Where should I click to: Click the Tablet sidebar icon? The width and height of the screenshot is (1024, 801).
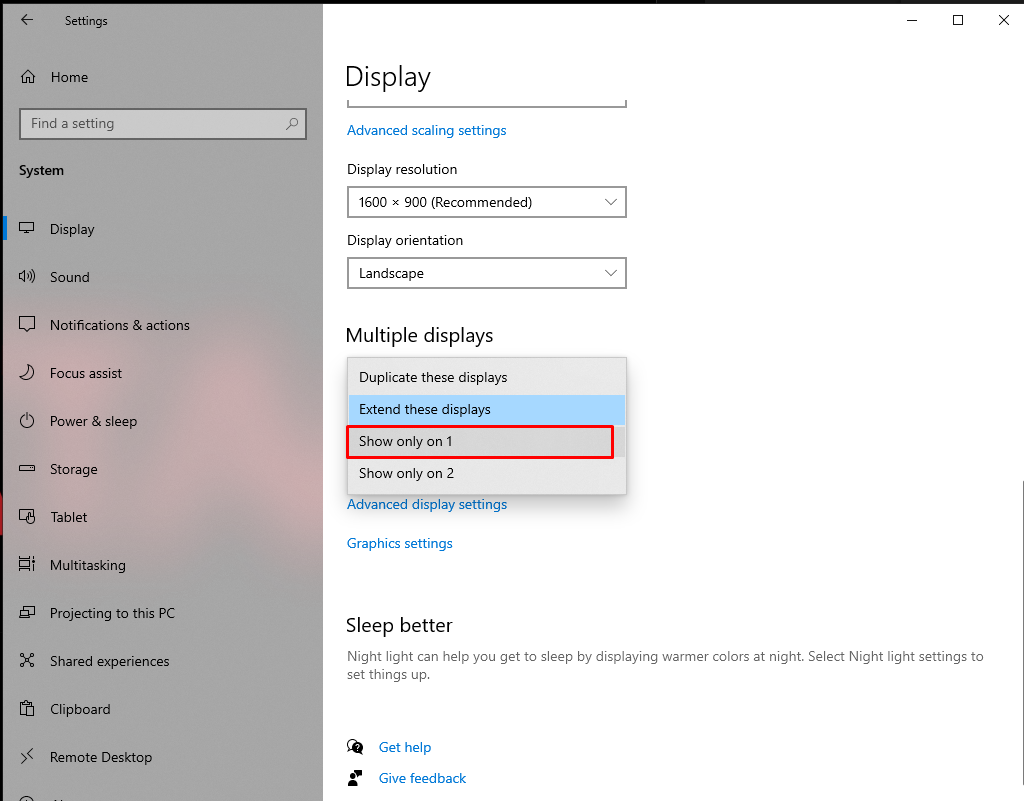pos(27,517)
